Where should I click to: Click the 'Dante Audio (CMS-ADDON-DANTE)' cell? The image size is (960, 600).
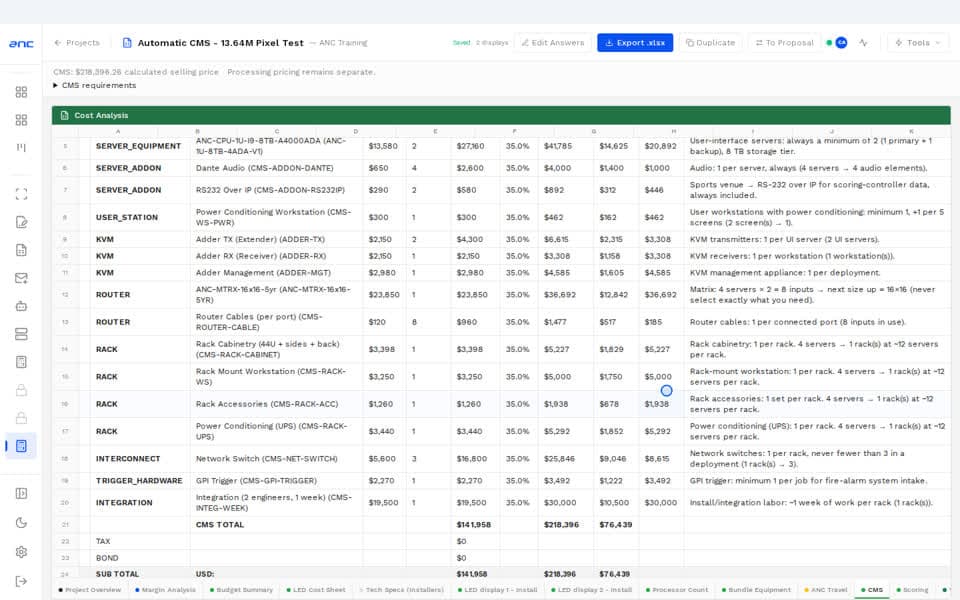pos(276,168)
